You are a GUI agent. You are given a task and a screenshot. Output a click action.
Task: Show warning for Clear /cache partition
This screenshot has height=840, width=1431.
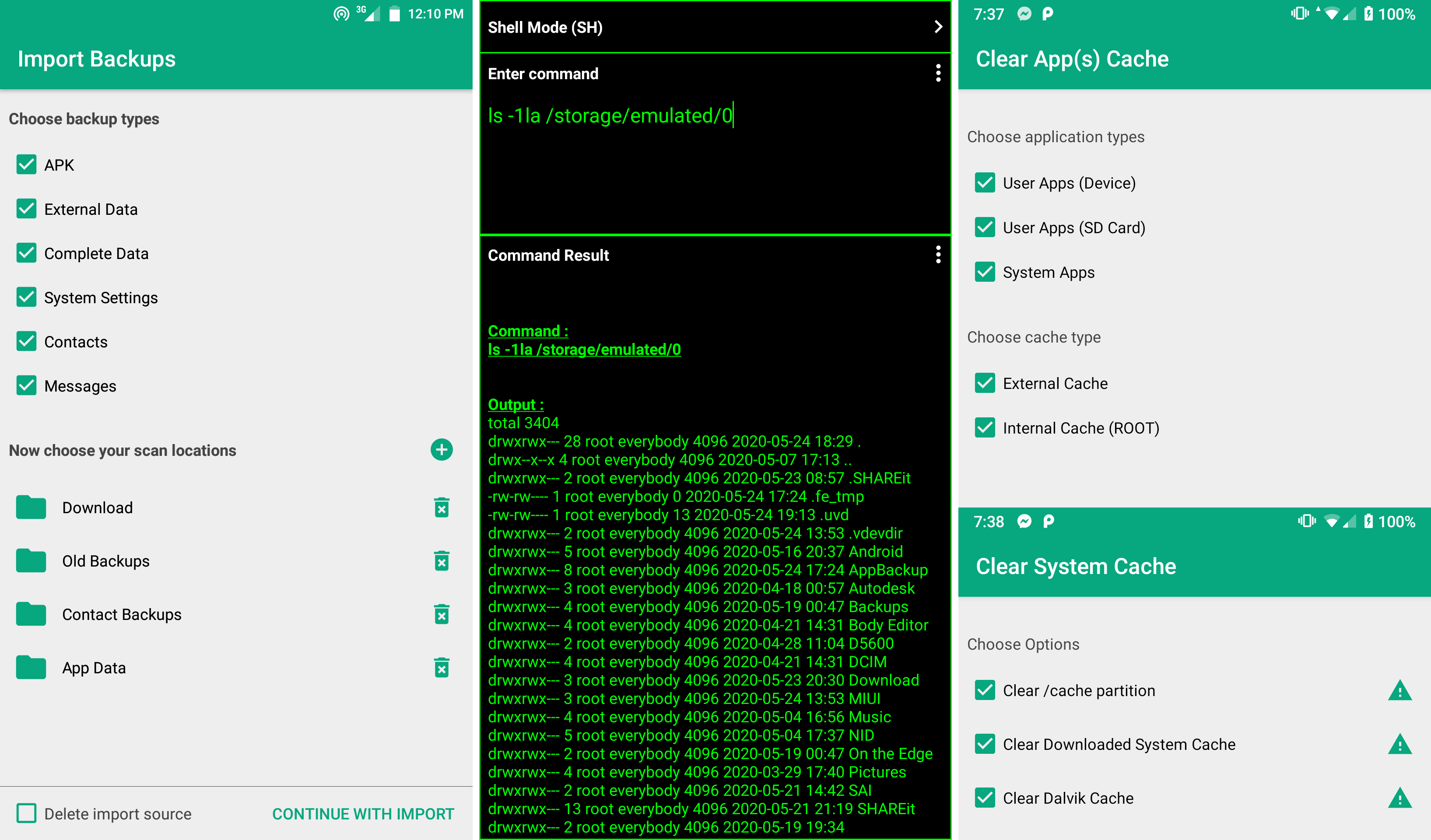point(1400,691)
